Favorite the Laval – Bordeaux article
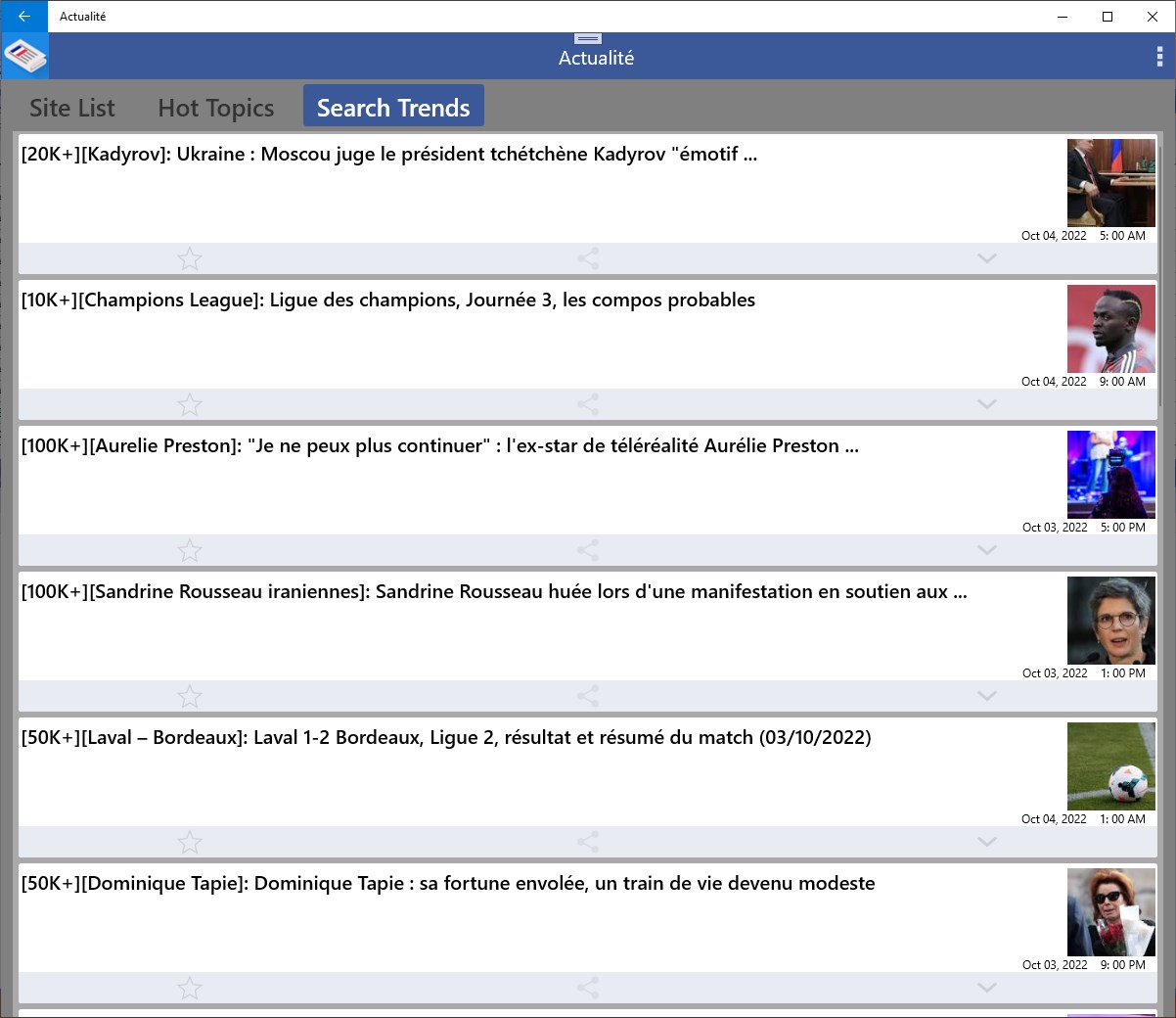The width and height of the screenshot is (1176, 1018). [x=190, y=842]
